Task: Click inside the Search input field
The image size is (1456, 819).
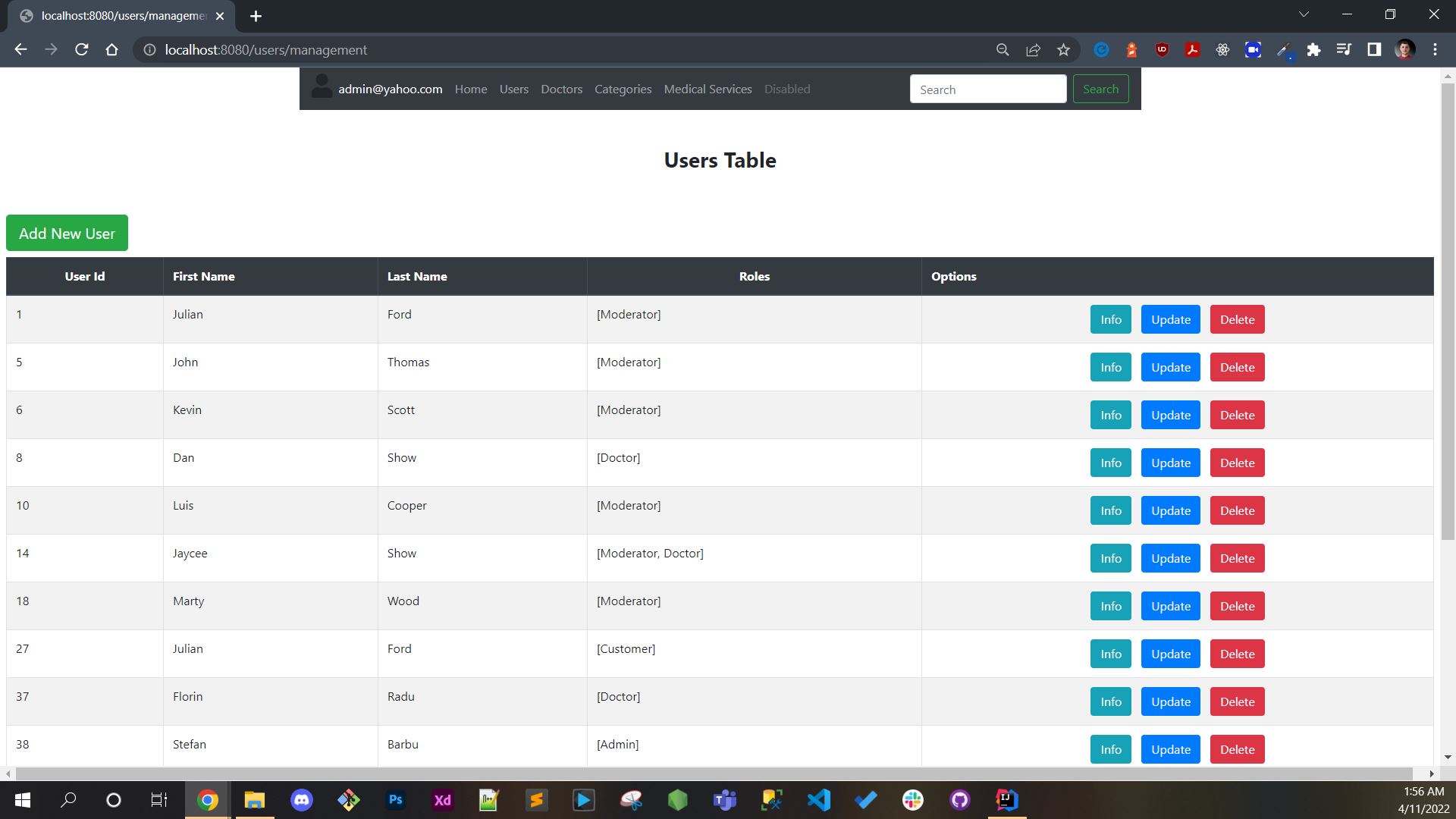Action: coord(988,89)
